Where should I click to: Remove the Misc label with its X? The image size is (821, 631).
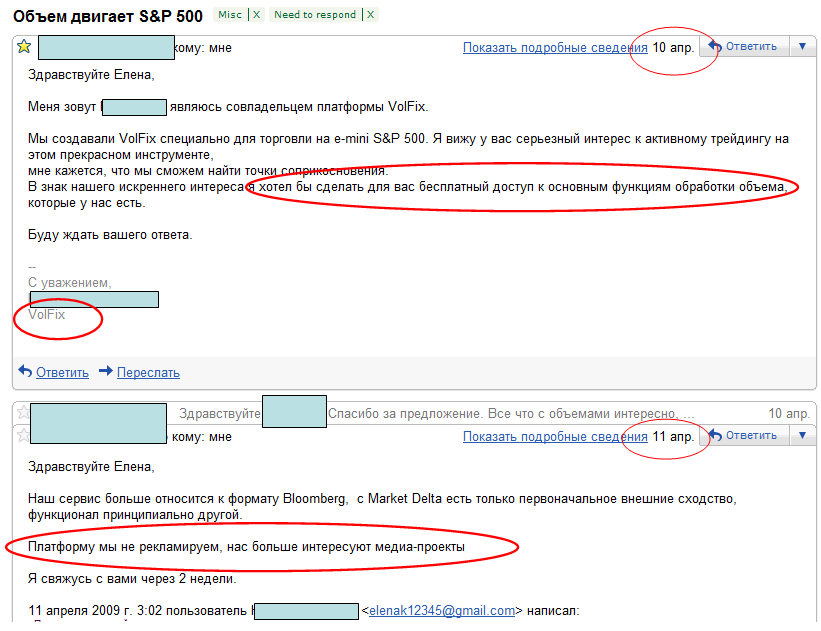coord(257,15)
